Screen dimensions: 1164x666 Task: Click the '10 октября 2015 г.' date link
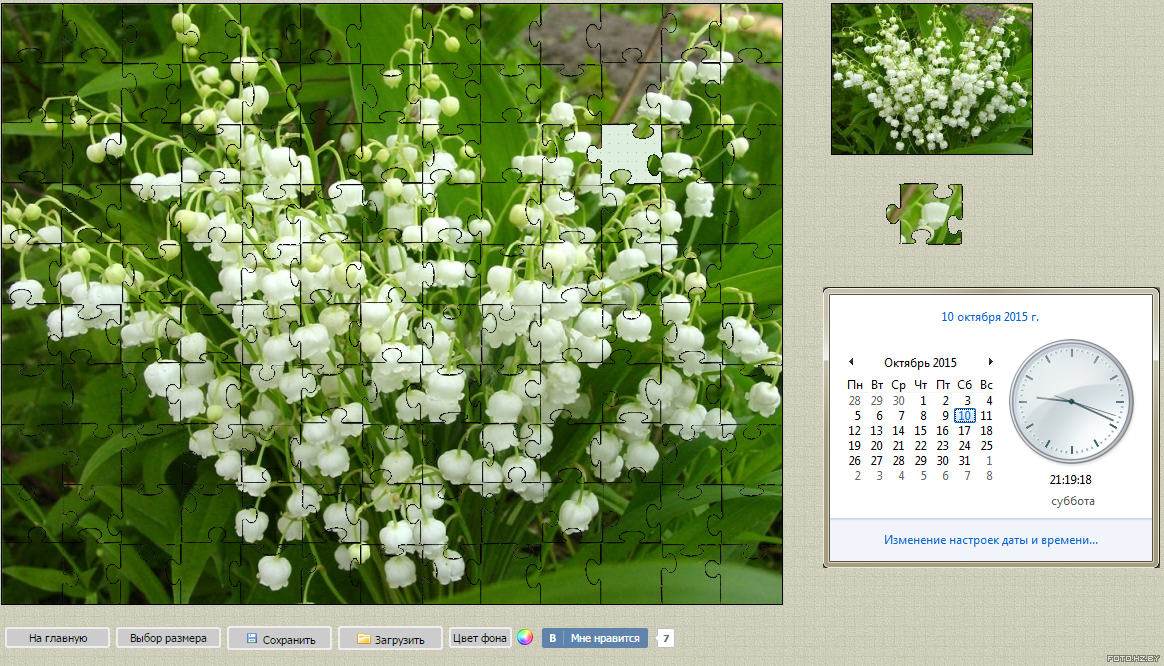tap(990, 316)
